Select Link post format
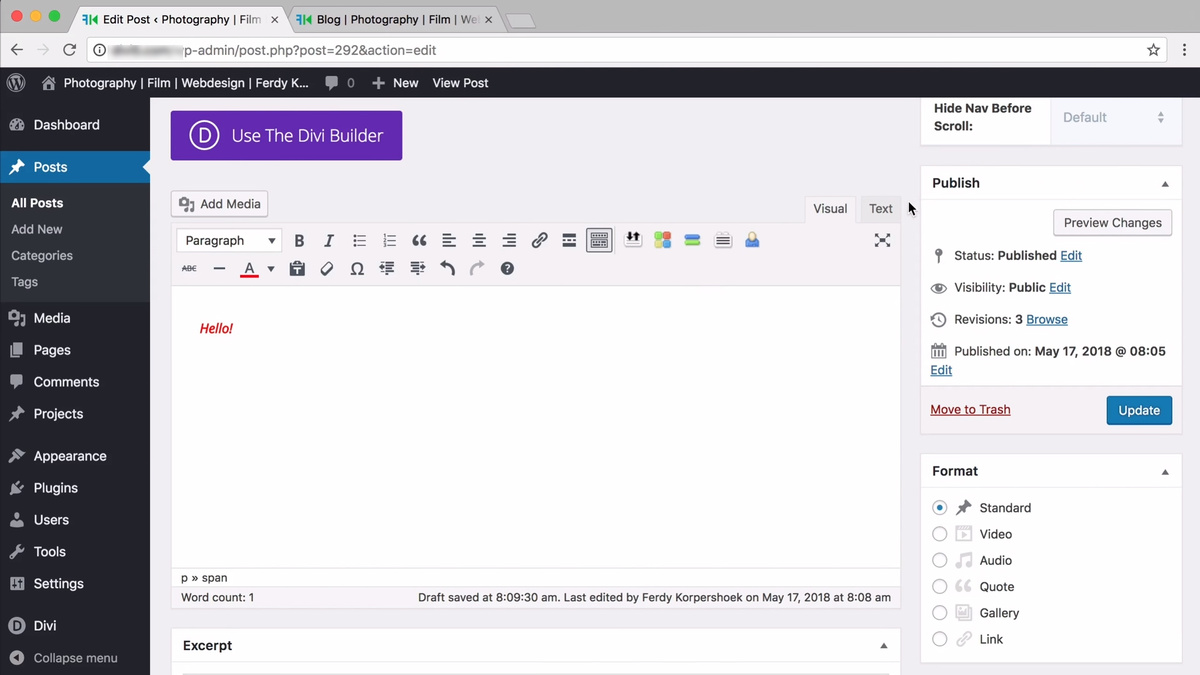1200x675 pixels. [x=939, y=639]
